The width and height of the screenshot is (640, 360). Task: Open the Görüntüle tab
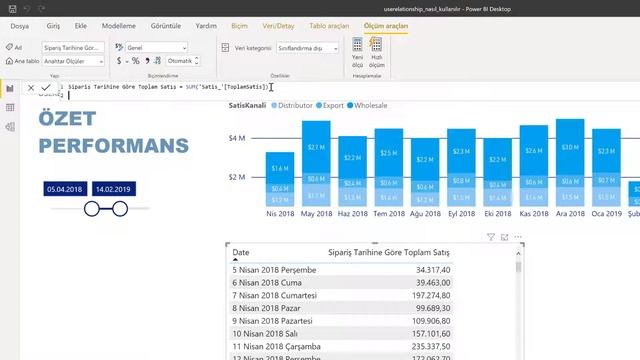coord(166,26)
